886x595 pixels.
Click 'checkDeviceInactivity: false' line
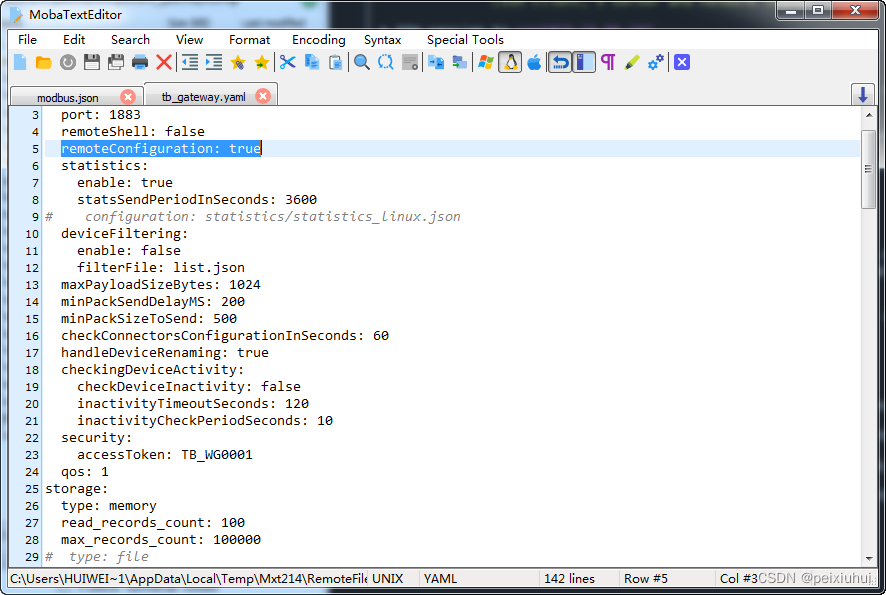tap(189, 386)
